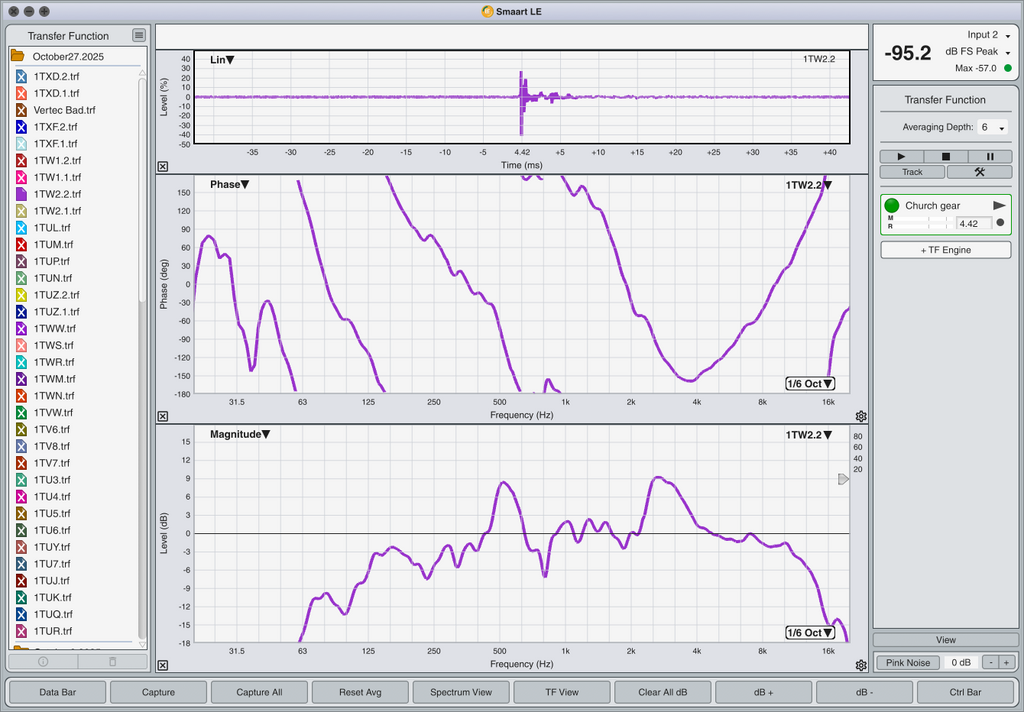
Task: Select the Vertec Bad.trf trace
Action: [64, 110]
